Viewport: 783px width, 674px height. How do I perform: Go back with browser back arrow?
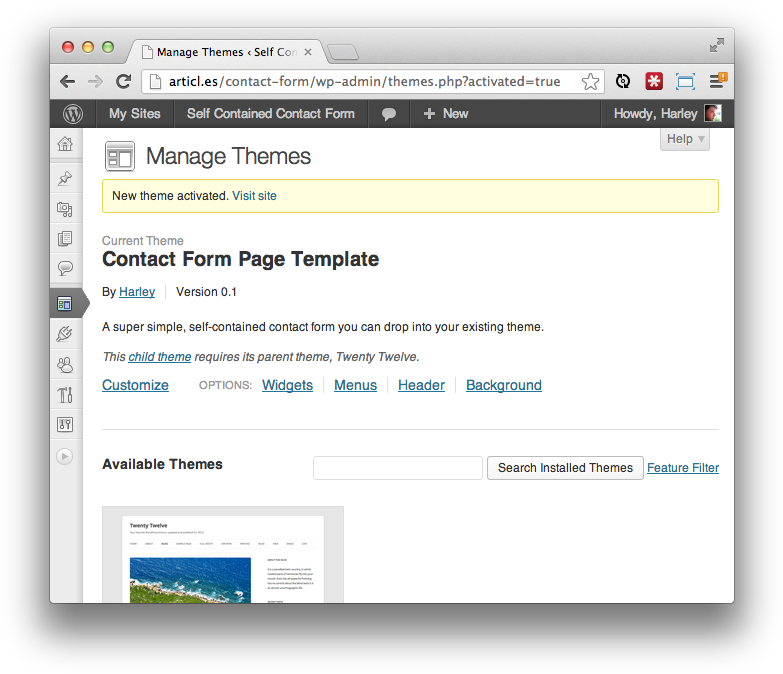pyautogui.click(x=68, y=81)
